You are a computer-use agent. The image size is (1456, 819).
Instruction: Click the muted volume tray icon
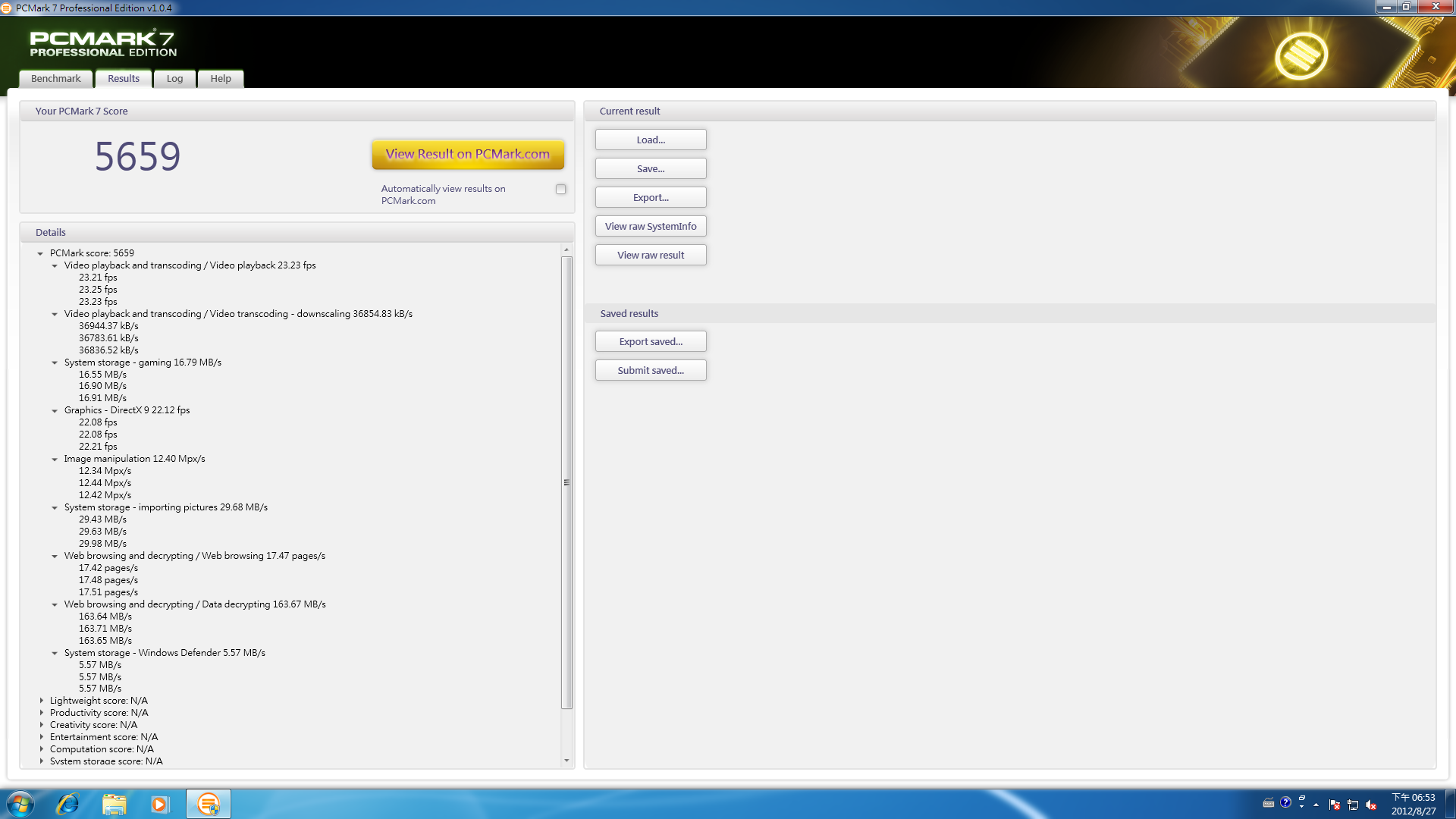coord(1371,805)
